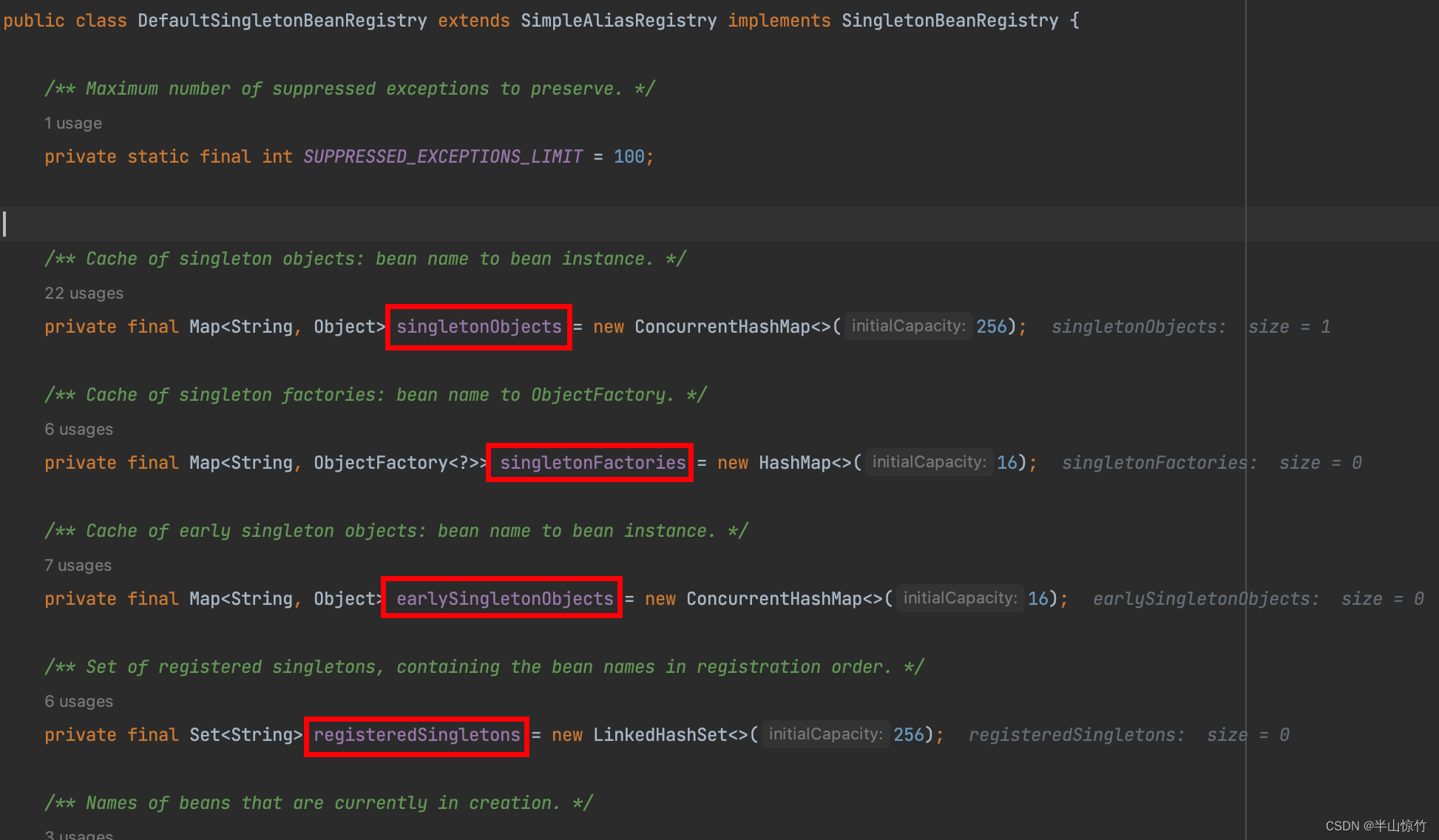Click the debug value "registeredSingletons: size = 0"
Viewport: 1439px width, 840px height.
pos(1128,735)
